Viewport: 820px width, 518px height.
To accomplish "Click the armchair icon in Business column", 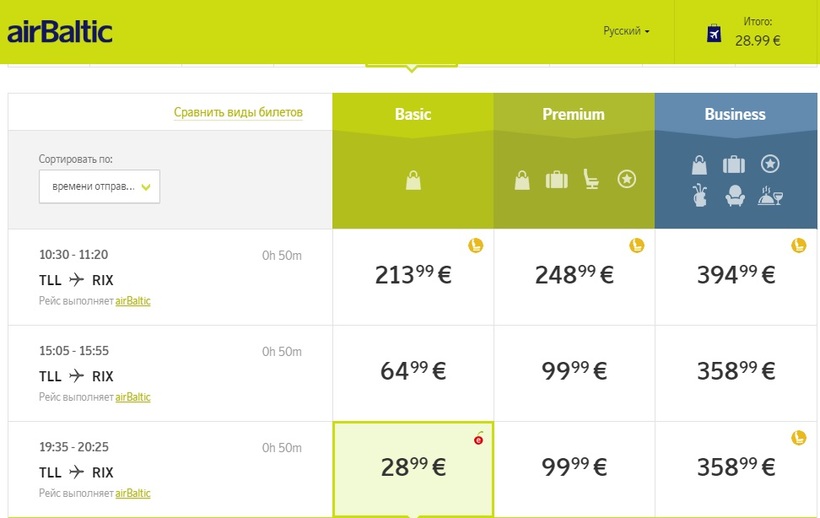I will click(x=735, y=195).
